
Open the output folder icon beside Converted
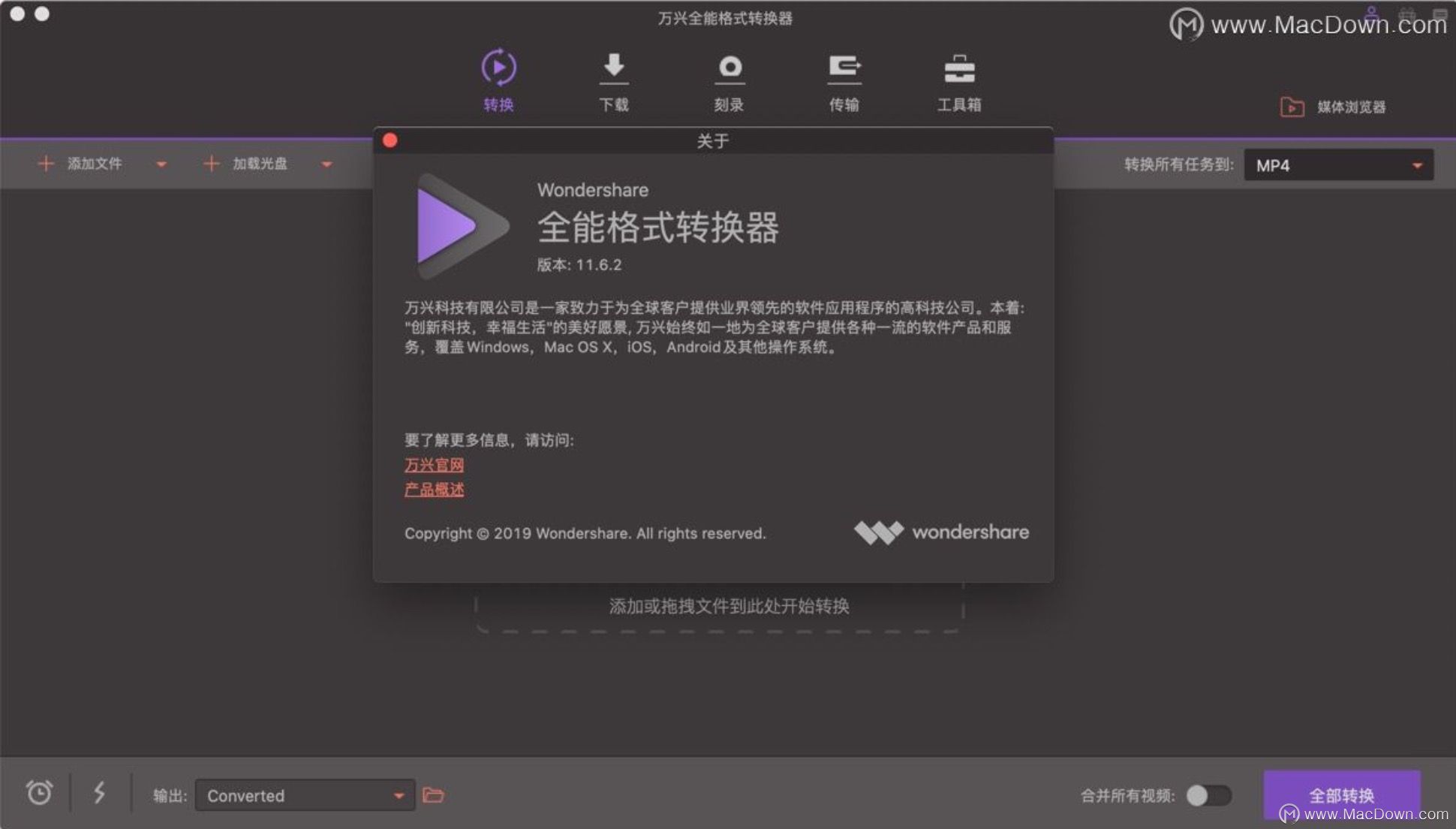(433, 795)
